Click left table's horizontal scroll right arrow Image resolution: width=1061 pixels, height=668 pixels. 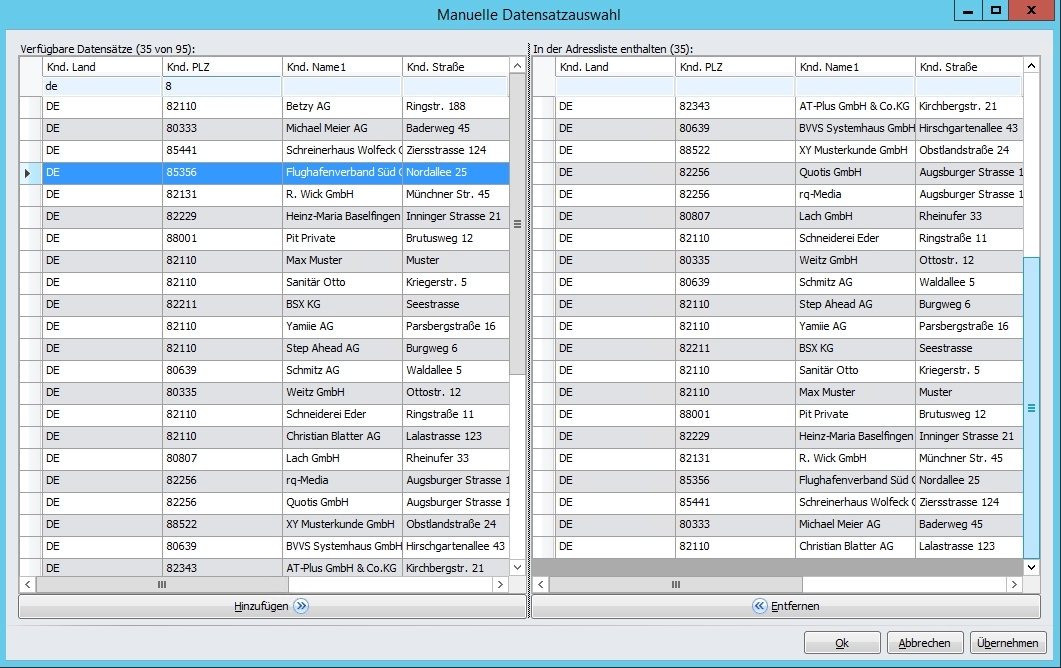pyautogui.click(x=500, y=584)
